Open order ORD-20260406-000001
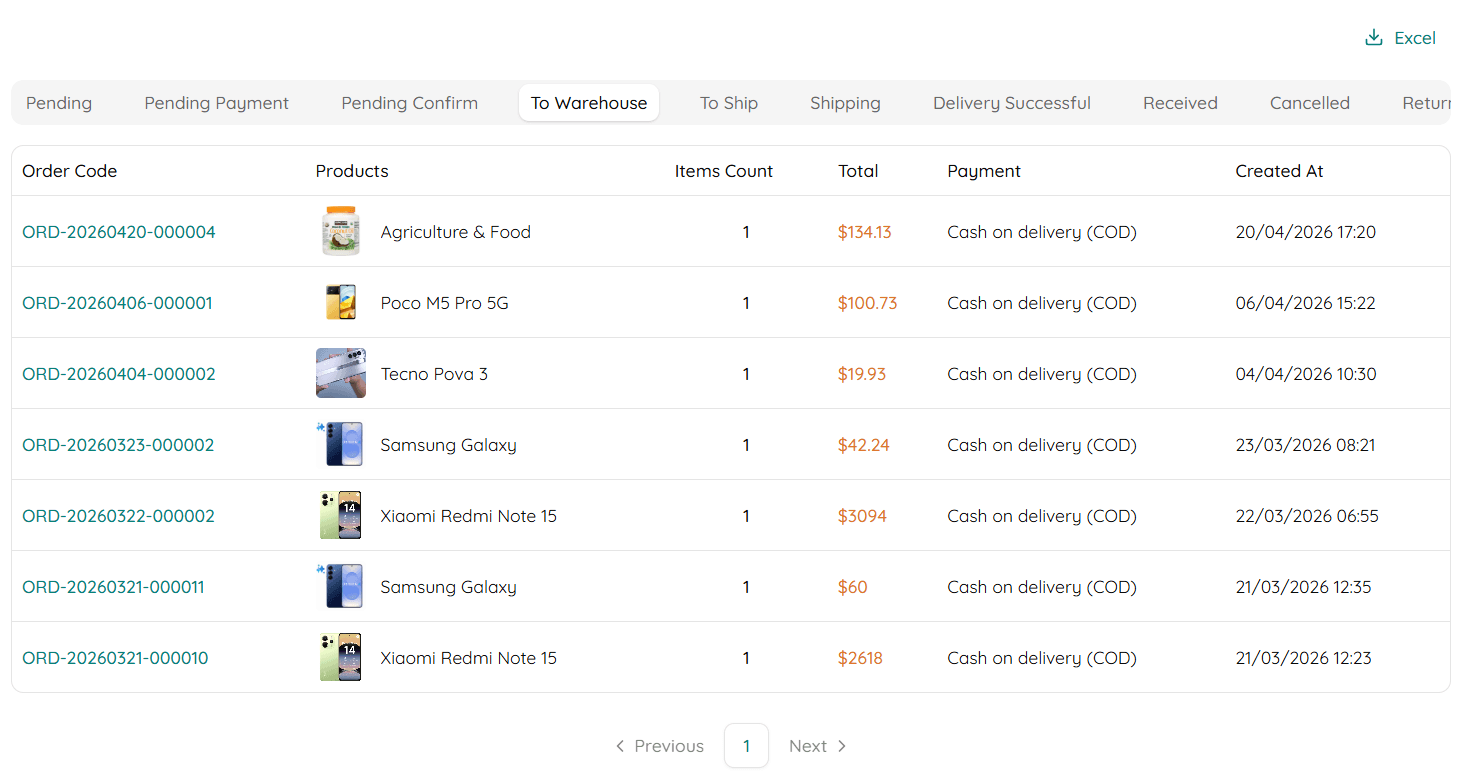Image resolution: width=1466 pixels, height=772 pixels. [x=117, y=303]
